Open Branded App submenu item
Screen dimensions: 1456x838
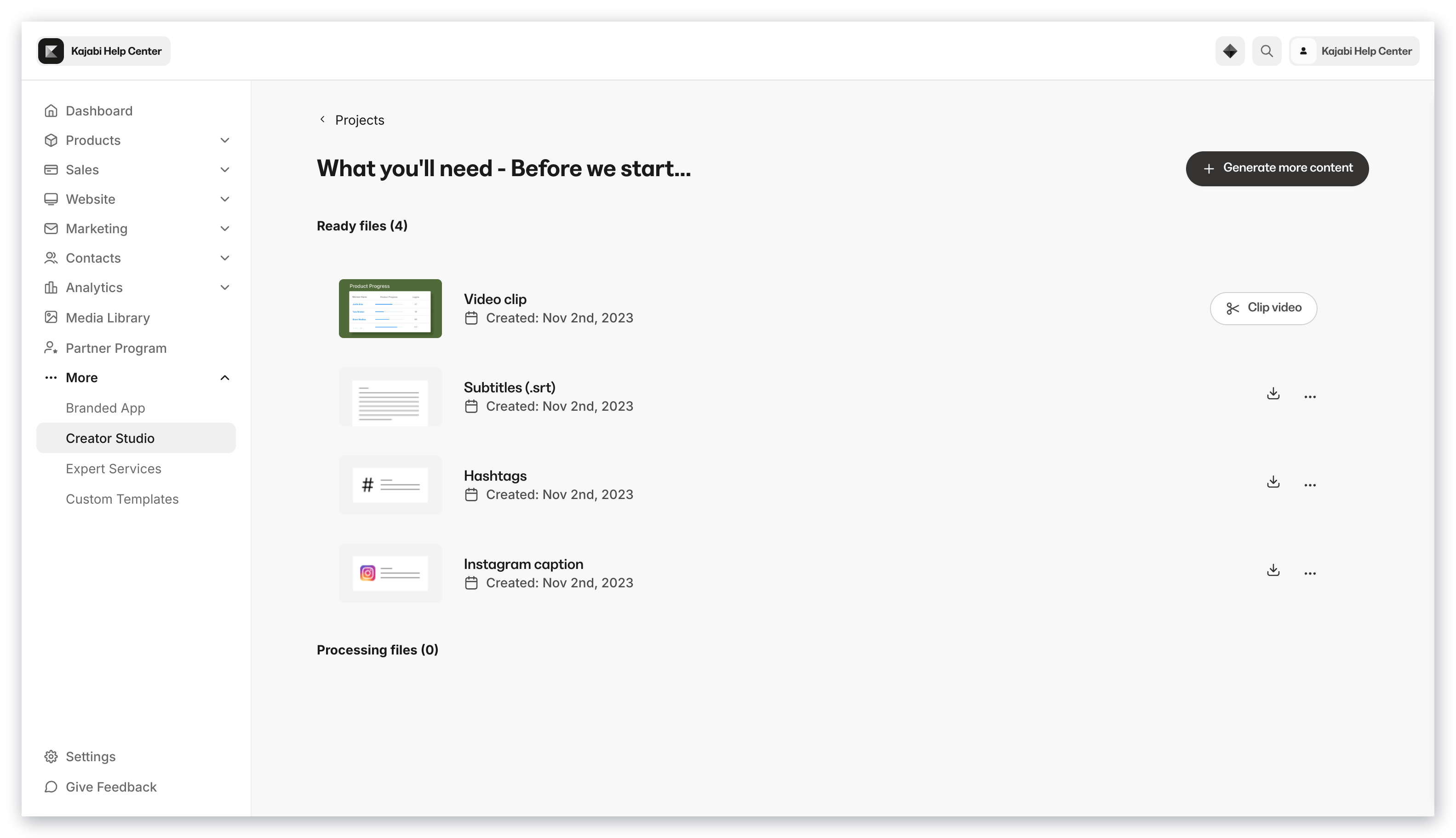136,408
